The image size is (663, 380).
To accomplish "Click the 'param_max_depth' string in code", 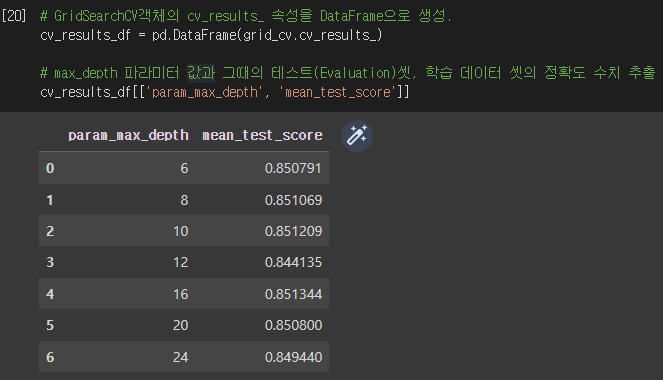I will click(x=205, y=92).
